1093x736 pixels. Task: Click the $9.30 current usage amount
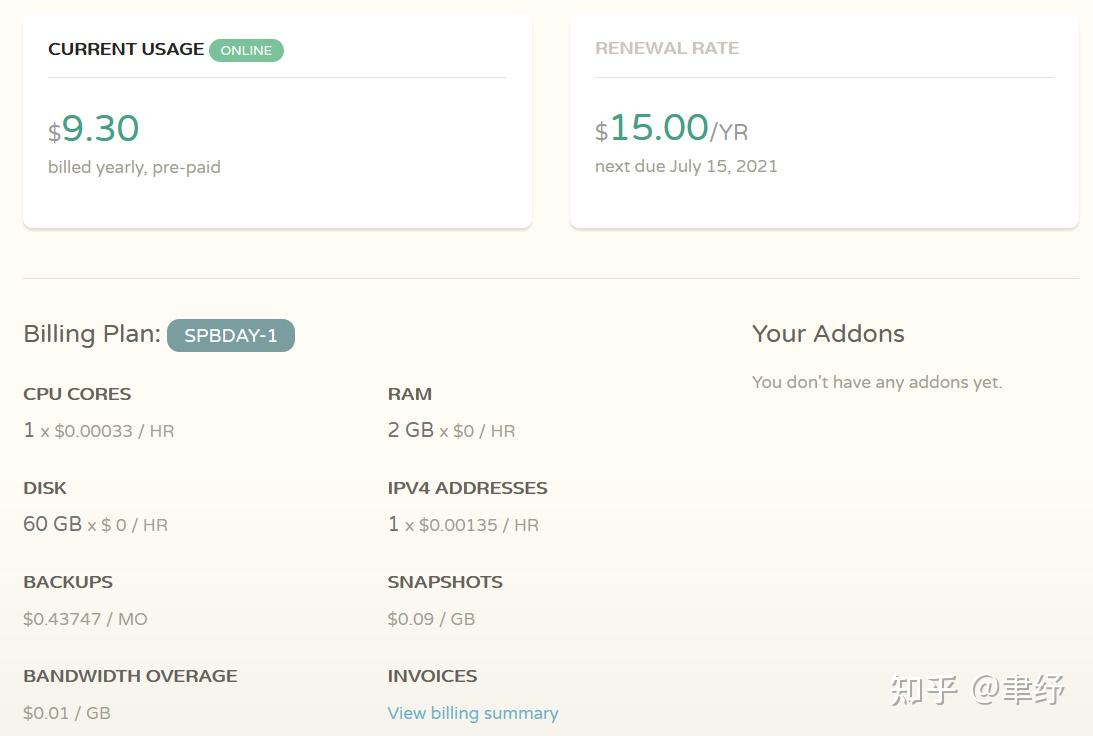tap(94, 129)
